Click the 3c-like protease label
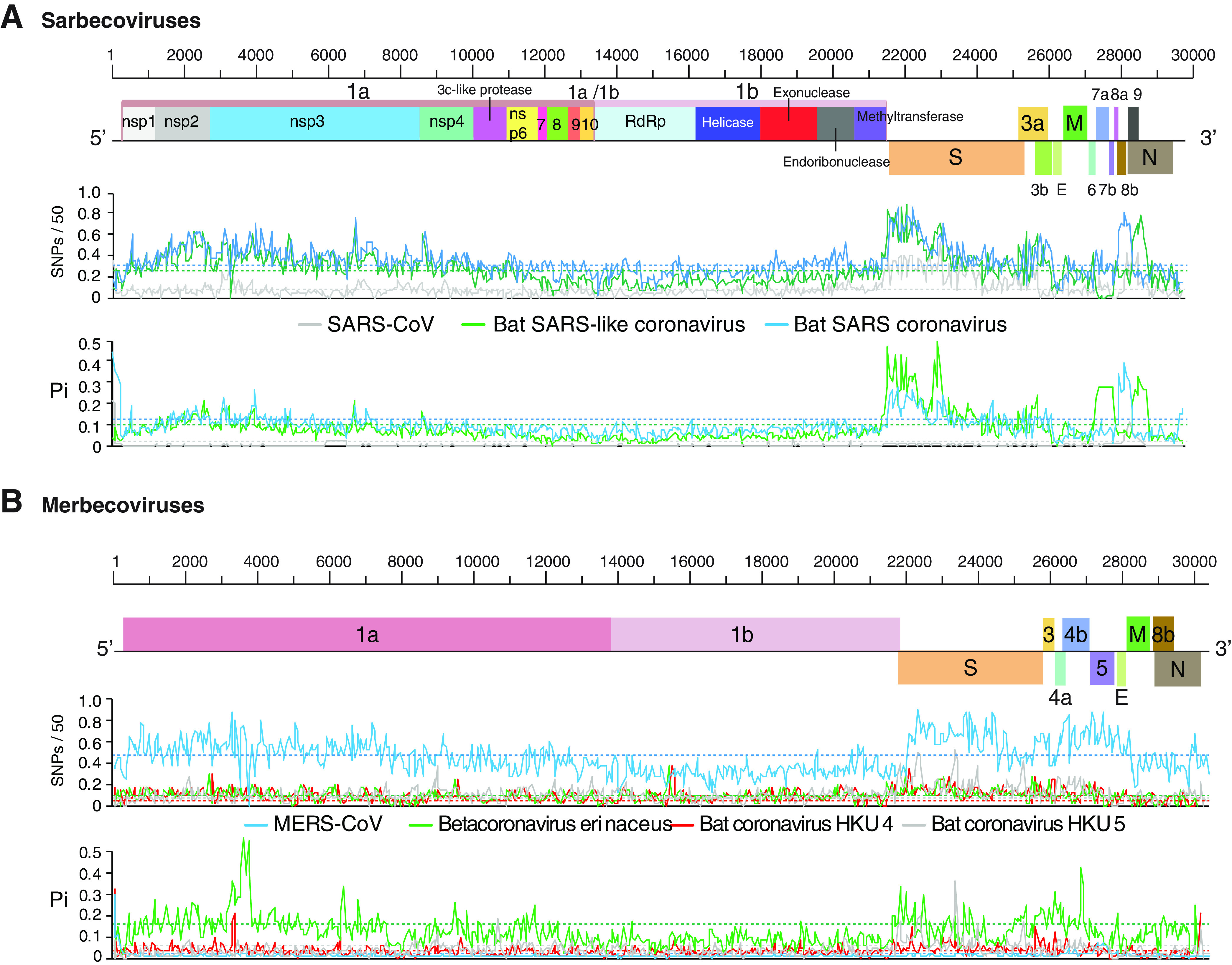1232x965 pixels. tap(484, 90)
